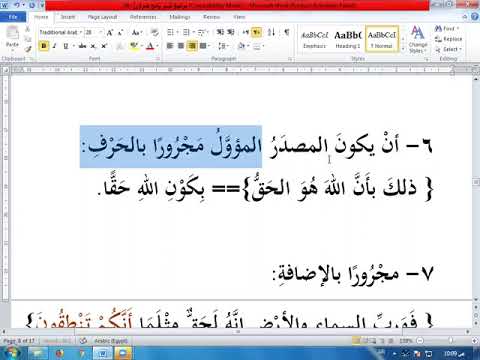
Task: Click the Decrease Indent icon
Action: point(220,32)
